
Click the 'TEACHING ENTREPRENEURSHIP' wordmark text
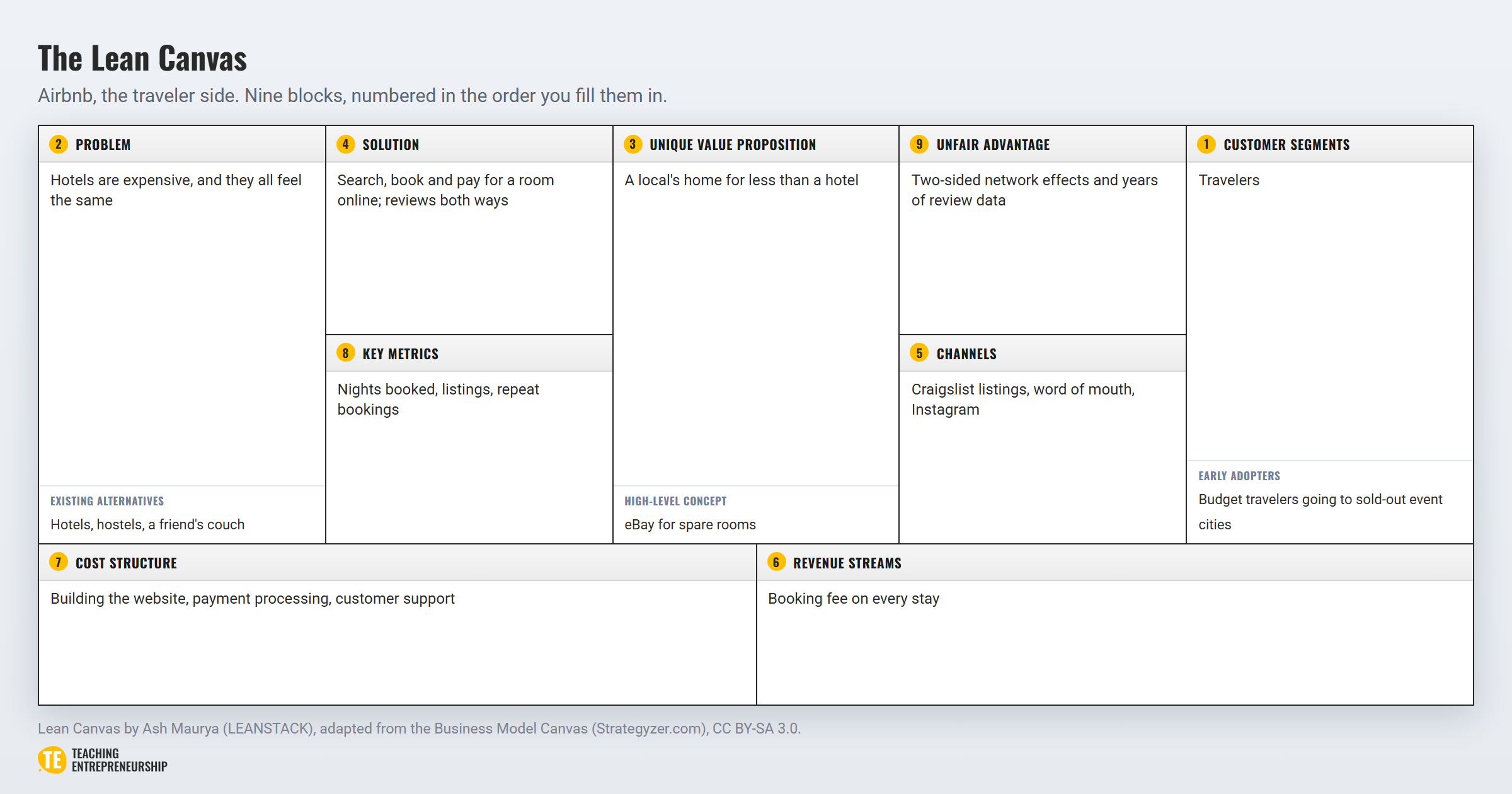pos(120,760)
